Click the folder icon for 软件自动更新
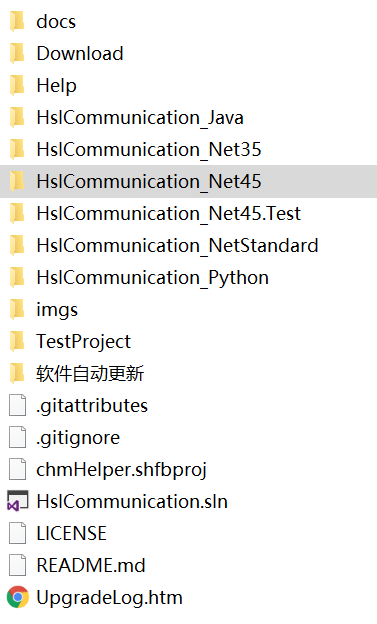The width and height of the screenshot is (377, 624). pyautogui.click(x=17, y=373)
